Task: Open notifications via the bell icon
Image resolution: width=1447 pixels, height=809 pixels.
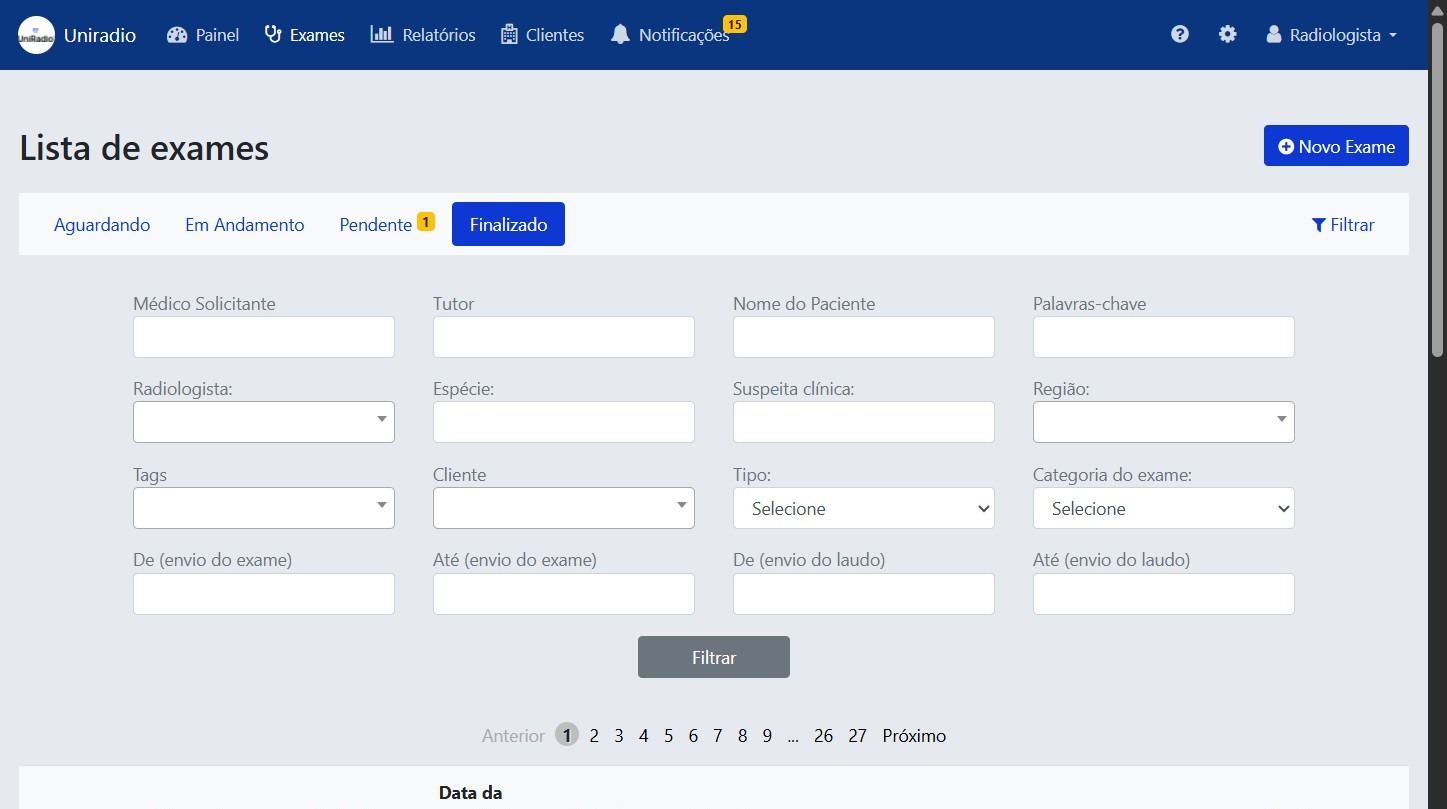Action: [620, 34]
